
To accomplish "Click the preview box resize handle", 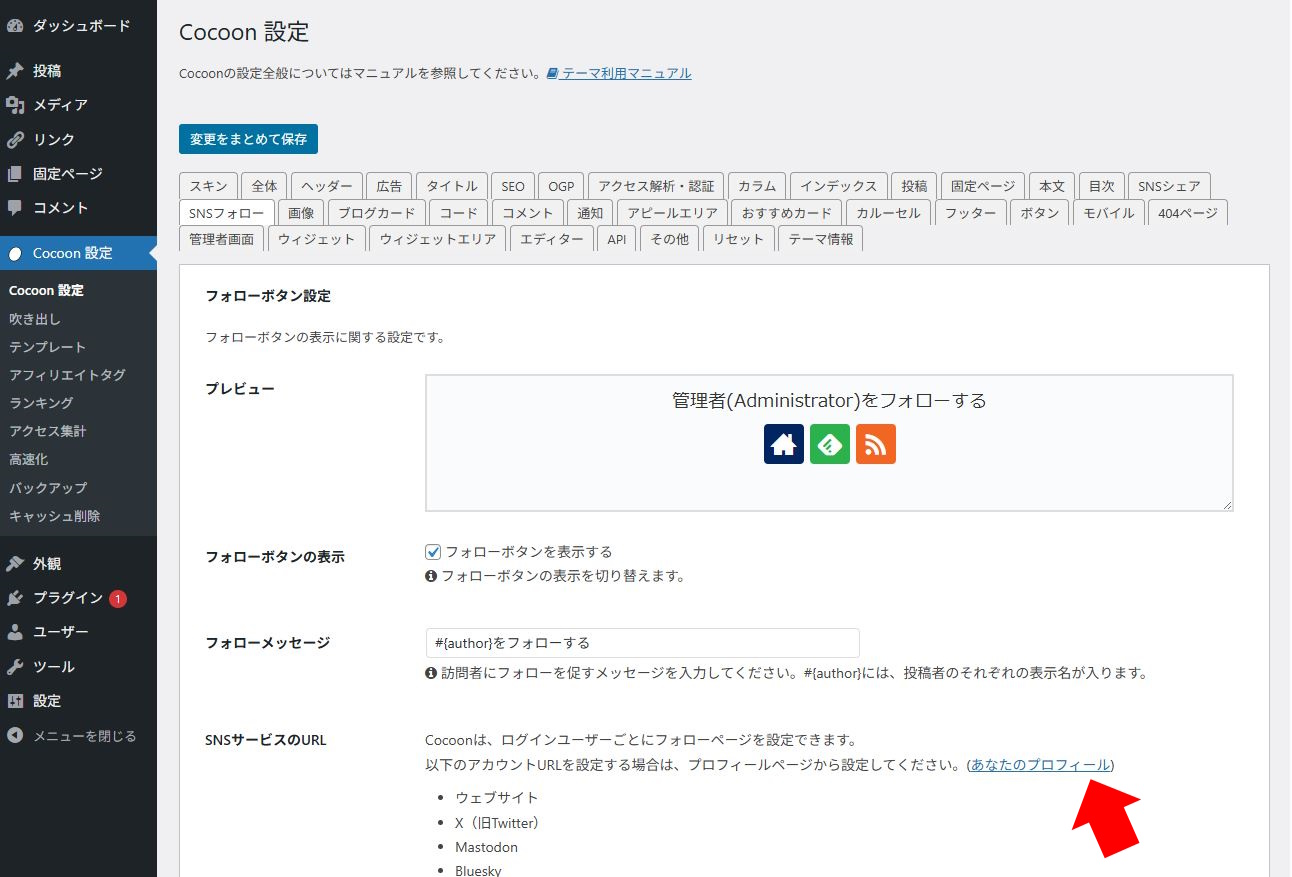I will click(x=1226, y=505).
